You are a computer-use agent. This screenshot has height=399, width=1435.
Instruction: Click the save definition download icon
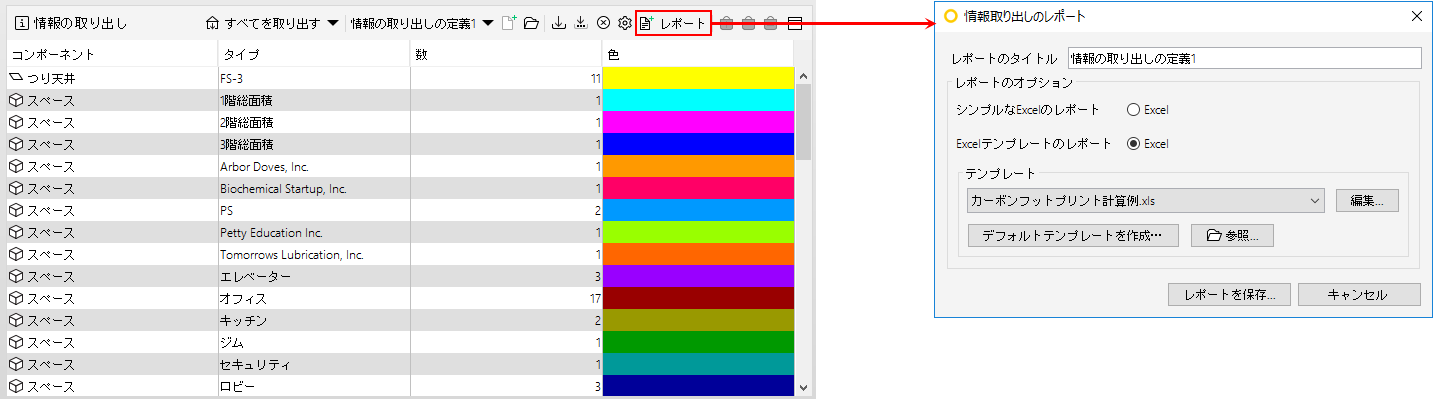(559, 23)
